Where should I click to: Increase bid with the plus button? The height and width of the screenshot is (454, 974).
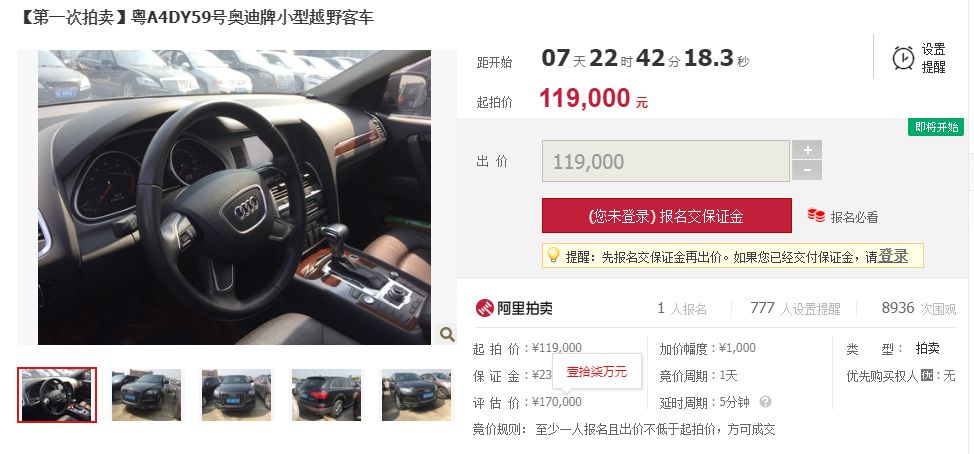point(807,150)
